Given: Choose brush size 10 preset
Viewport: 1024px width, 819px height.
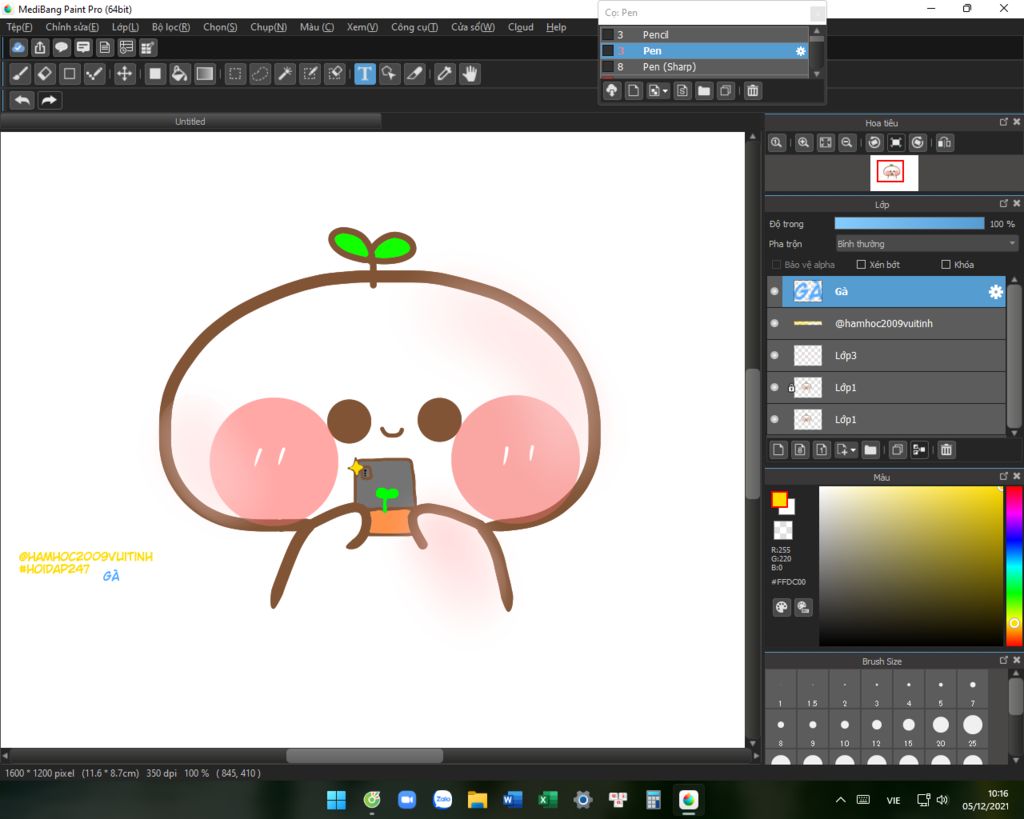Looking at the screenshot, I should pyautogui.click(x=844, y=730).
